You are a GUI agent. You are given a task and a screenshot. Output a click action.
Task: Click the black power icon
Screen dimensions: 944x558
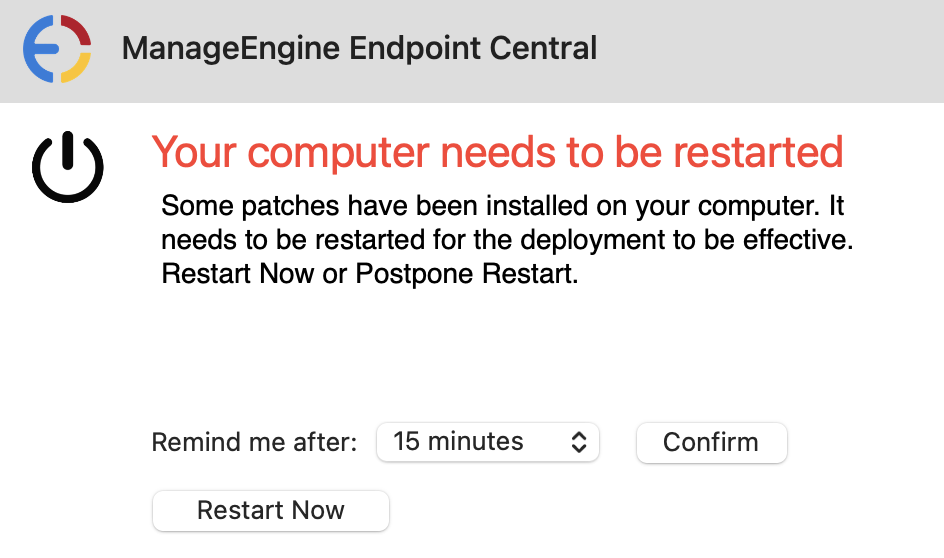[67, 166]
